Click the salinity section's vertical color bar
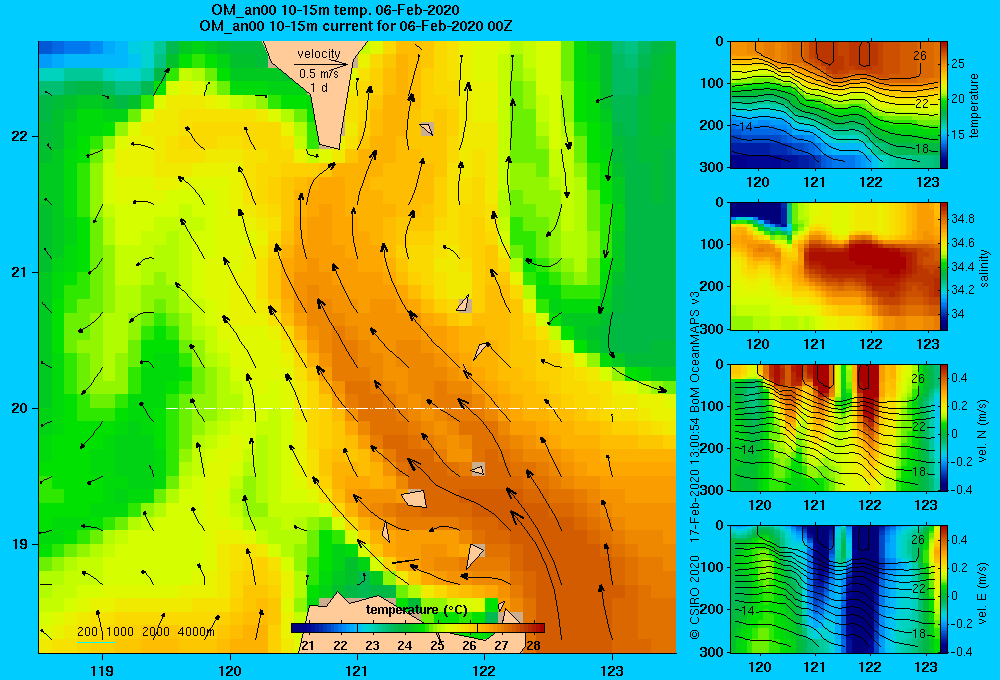 944,266
